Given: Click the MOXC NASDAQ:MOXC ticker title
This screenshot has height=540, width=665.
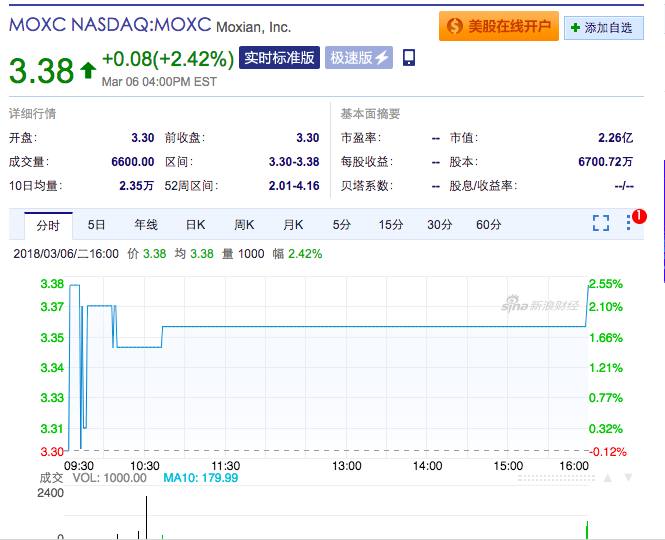Looking at the screenshot, I should 110,25.
